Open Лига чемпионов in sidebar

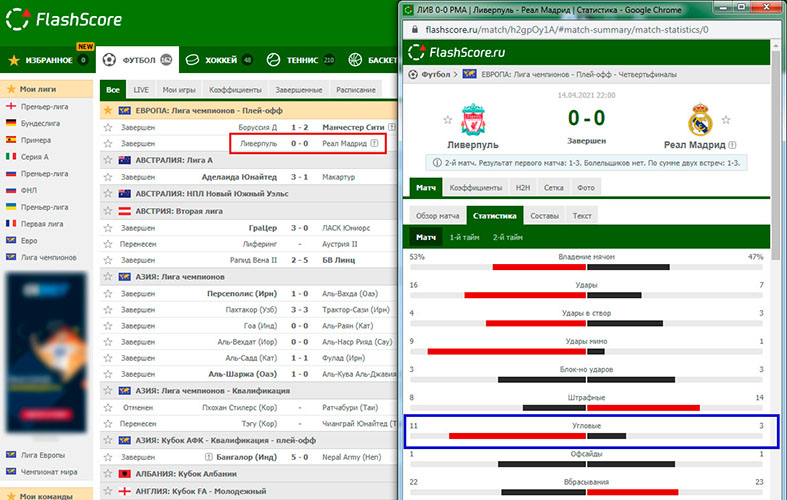49,257
